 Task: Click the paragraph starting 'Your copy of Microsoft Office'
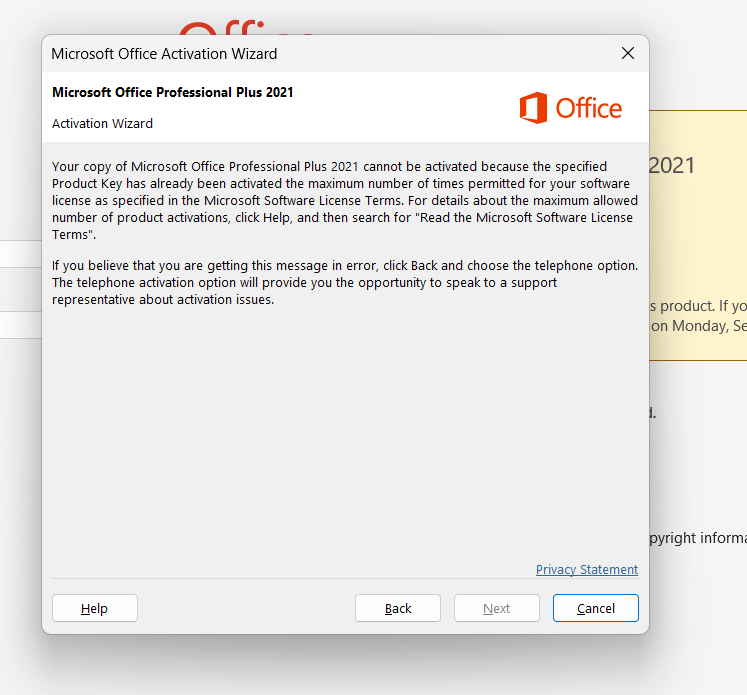coord(345,201)
